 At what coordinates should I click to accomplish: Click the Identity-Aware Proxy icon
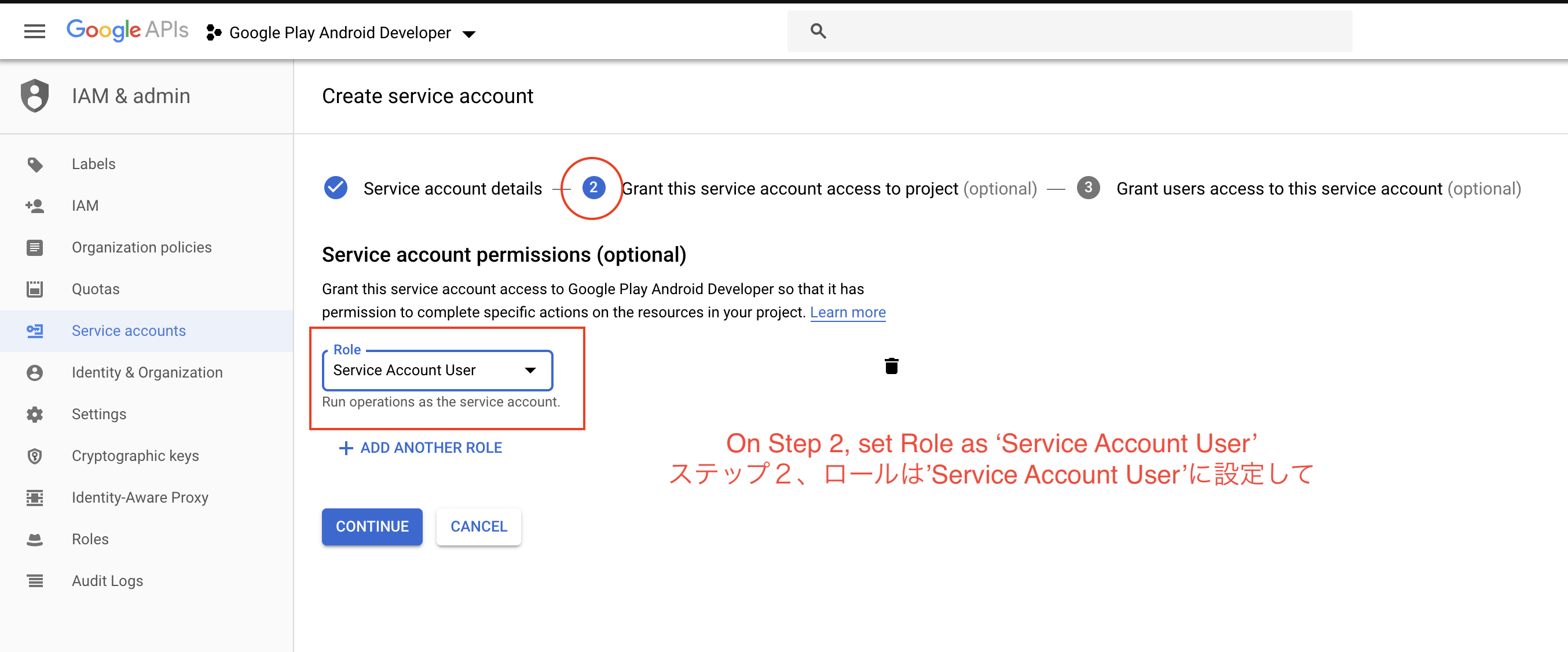pyautogui.click(x=35, y=498)
